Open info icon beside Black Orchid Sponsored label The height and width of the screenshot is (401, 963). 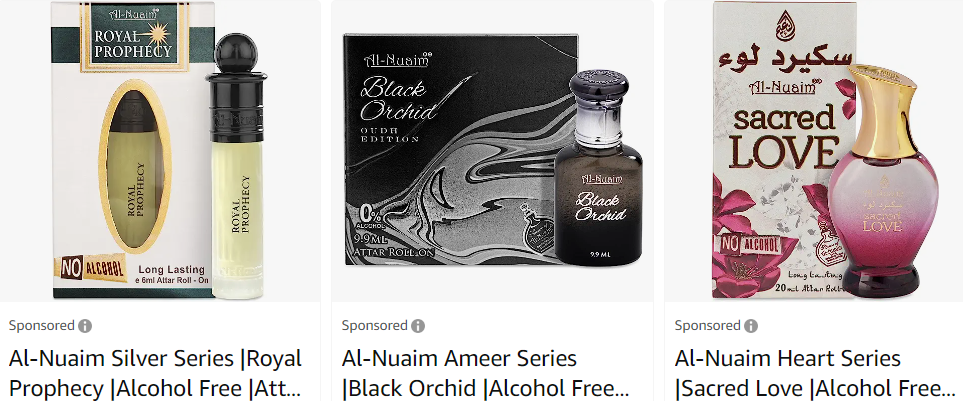[x=418, y=326]
